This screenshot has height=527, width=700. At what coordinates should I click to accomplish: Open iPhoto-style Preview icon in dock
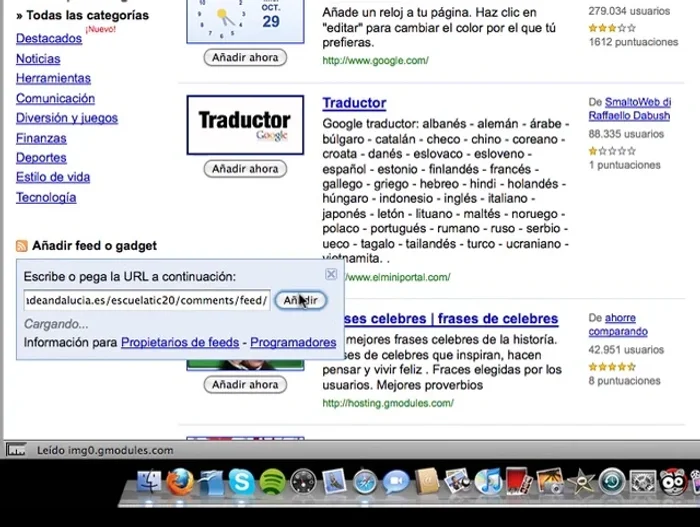[458, 481]
